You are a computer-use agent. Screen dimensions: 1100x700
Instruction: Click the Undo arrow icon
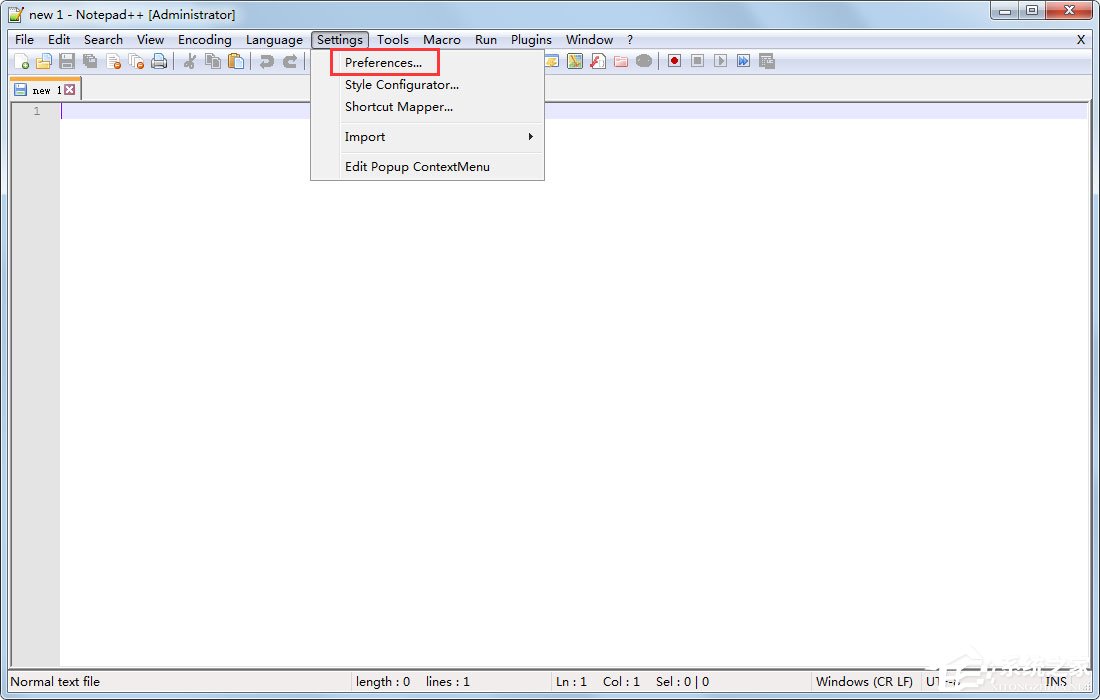pyautogui.click(x=266, y=61)
